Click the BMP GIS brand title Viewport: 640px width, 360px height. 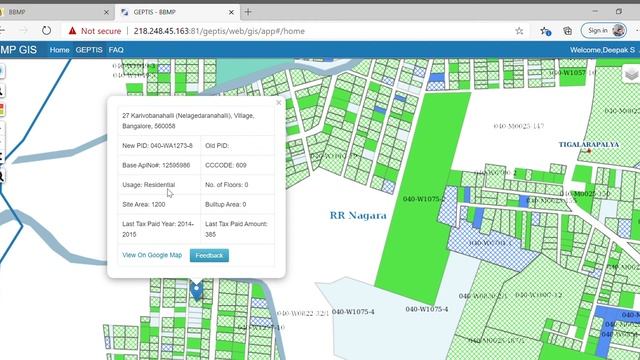18,50
